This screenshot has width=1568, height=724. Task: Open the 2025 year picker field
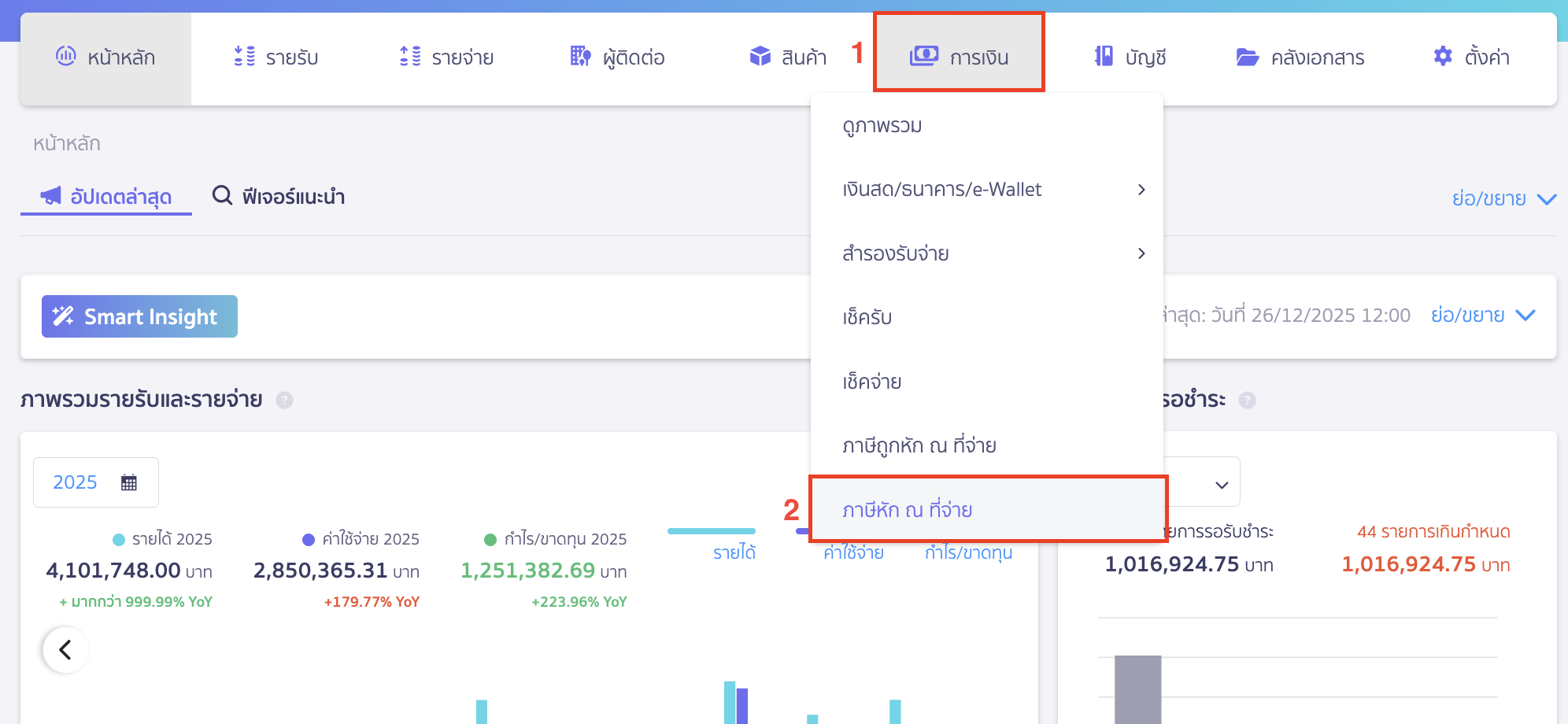coord(95,482)
